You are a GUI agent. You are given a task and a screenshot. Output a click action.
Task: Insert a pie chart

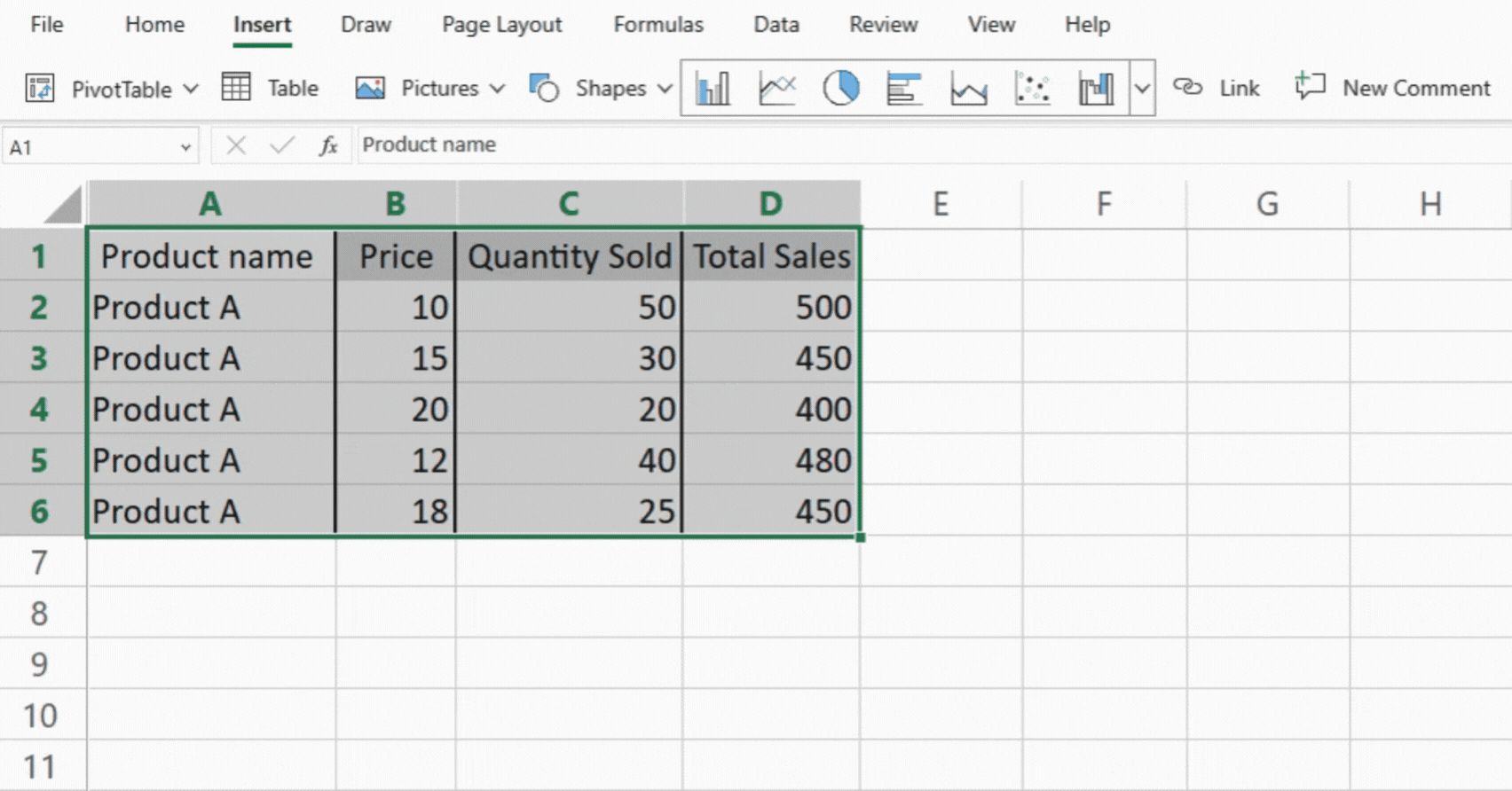point(841,88)
